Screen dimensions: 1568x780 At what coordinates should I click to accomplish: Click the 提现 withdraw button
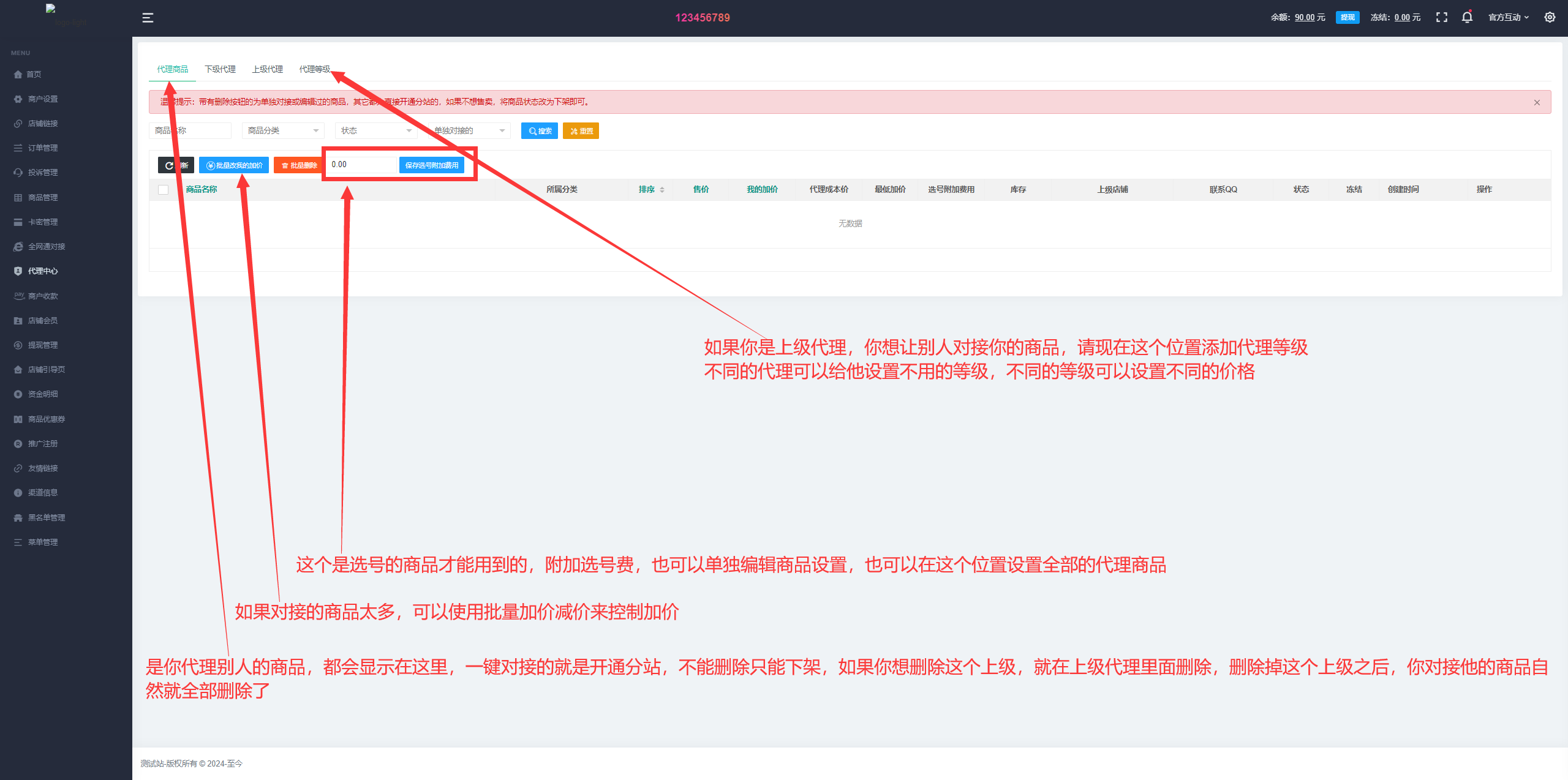[x=1347, y=17]
